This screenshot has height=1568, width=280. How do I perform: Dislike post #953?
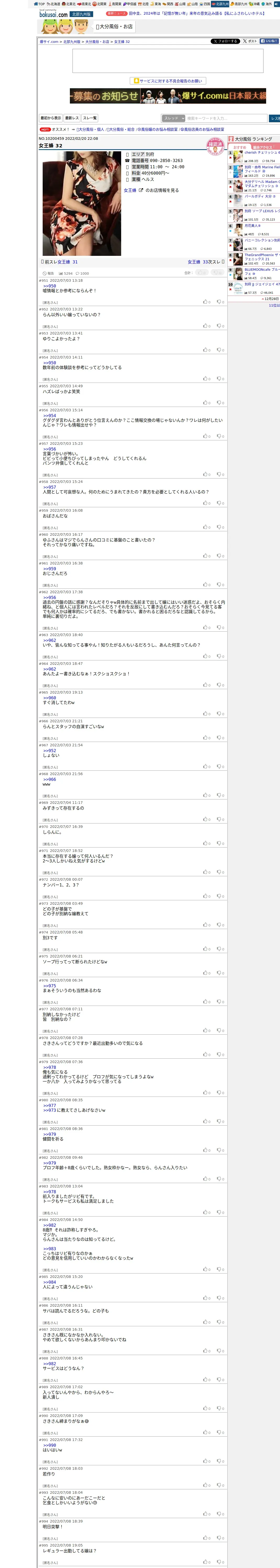(x=221, y=350)
